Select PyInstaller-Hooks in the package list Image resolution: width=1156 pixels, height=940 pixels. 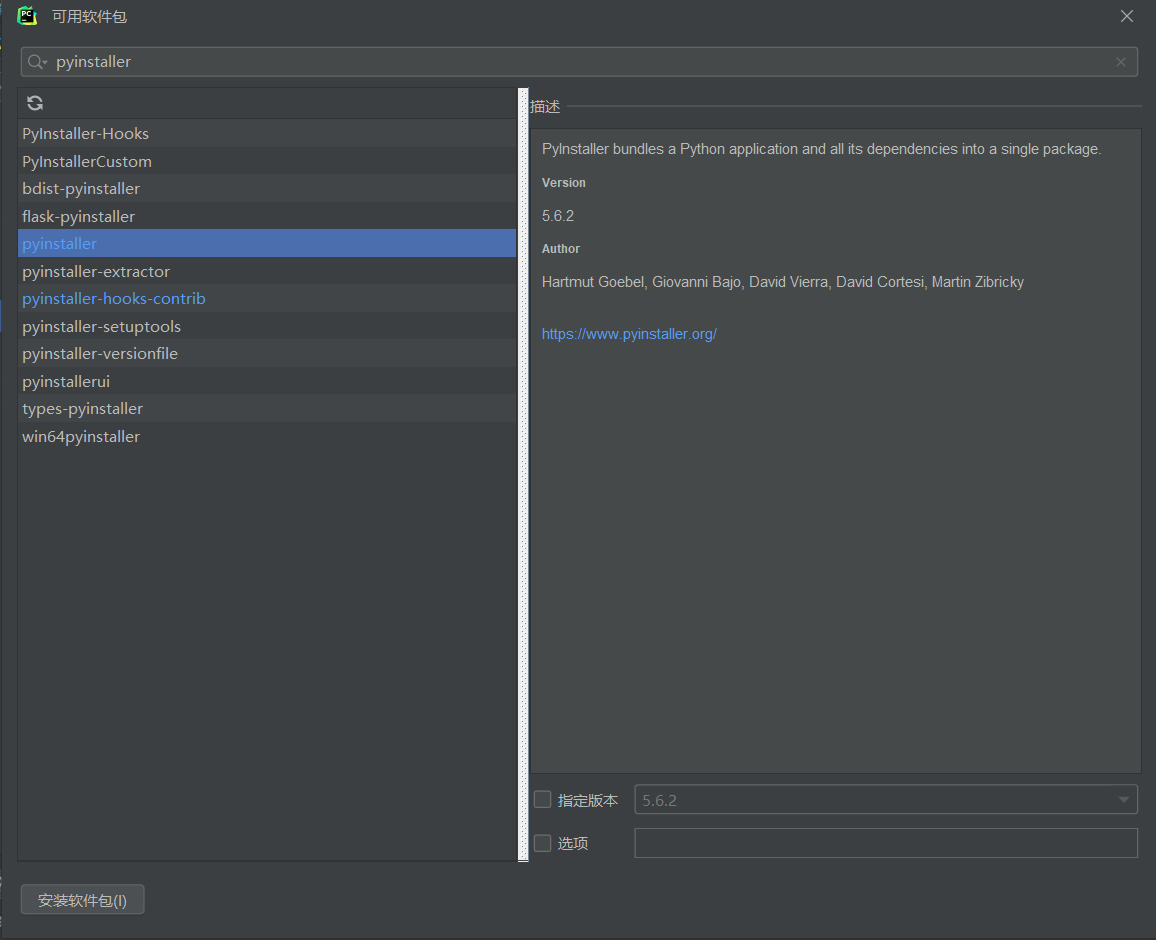point(267,133)
